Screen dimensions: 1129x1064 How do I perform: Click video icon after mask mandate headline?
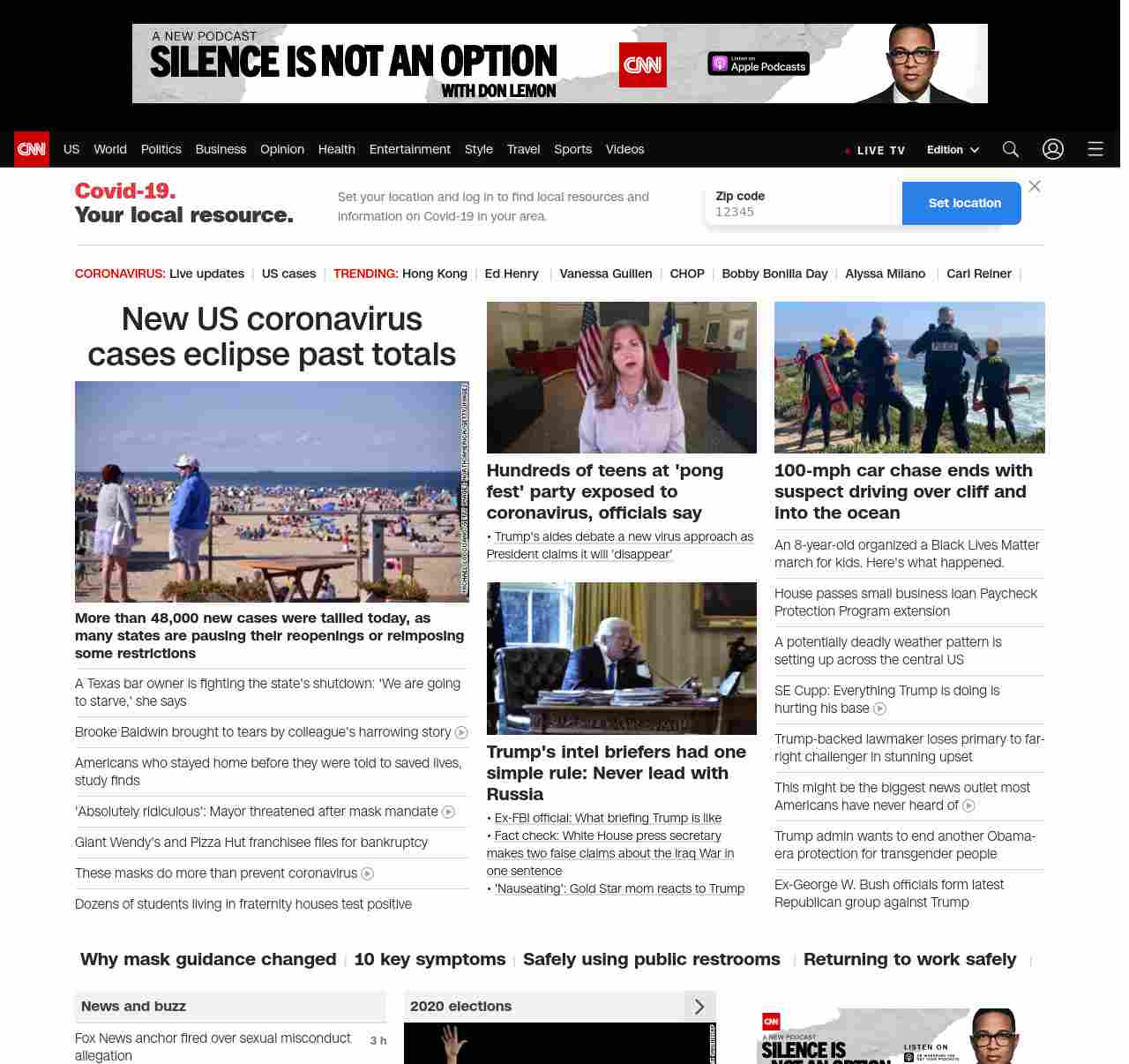(448, 812)
